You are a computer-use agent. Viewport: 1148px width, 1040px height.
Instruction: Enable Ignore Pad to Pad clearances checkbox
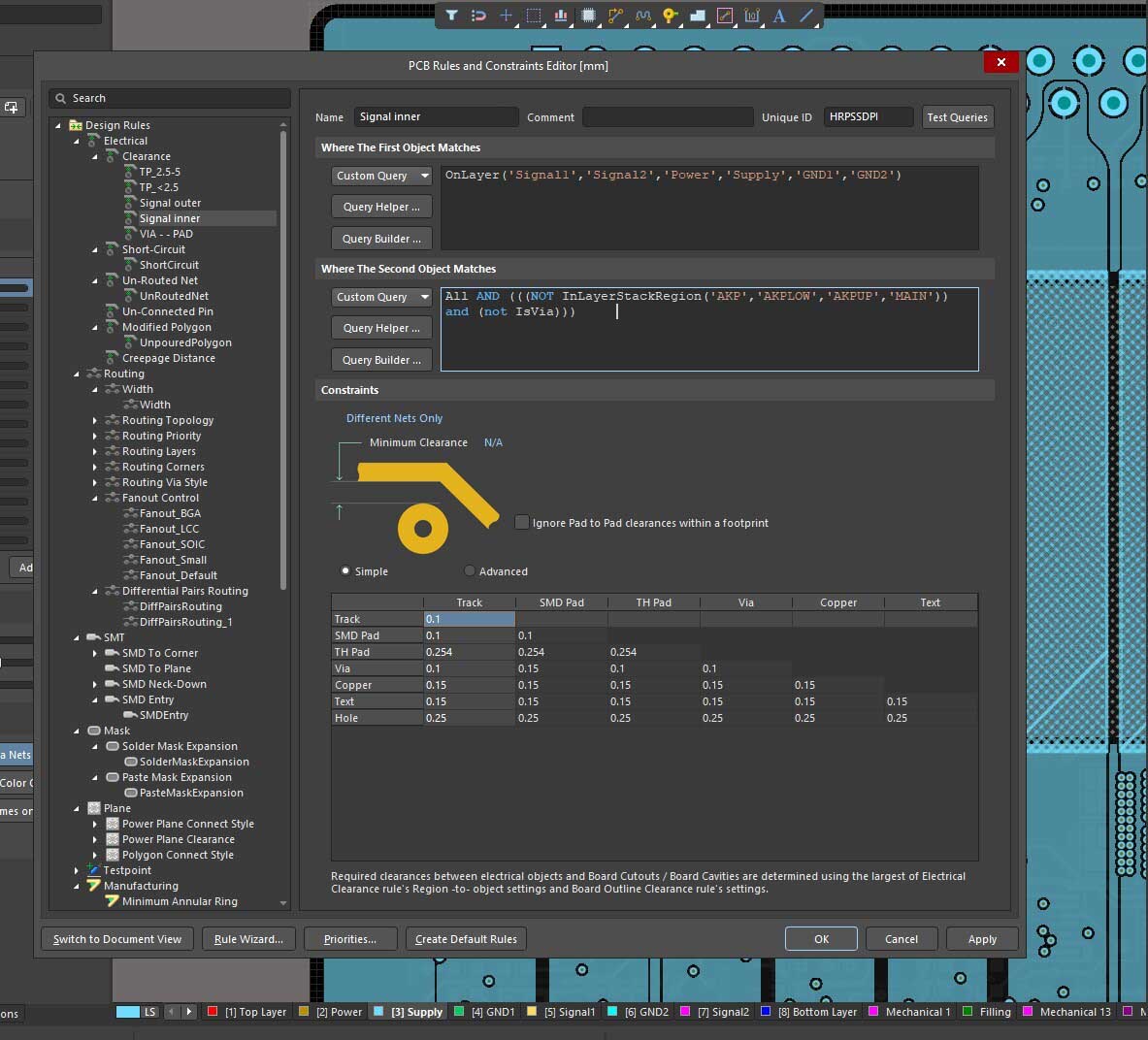(522, 522)
